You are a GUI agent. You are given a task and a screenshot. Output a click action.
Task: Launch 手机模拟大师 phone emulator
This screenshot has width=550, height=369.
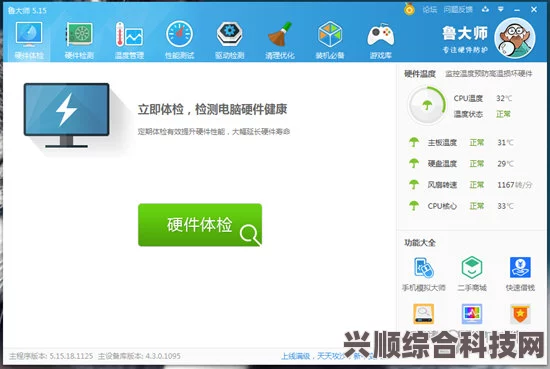[424, 274]
